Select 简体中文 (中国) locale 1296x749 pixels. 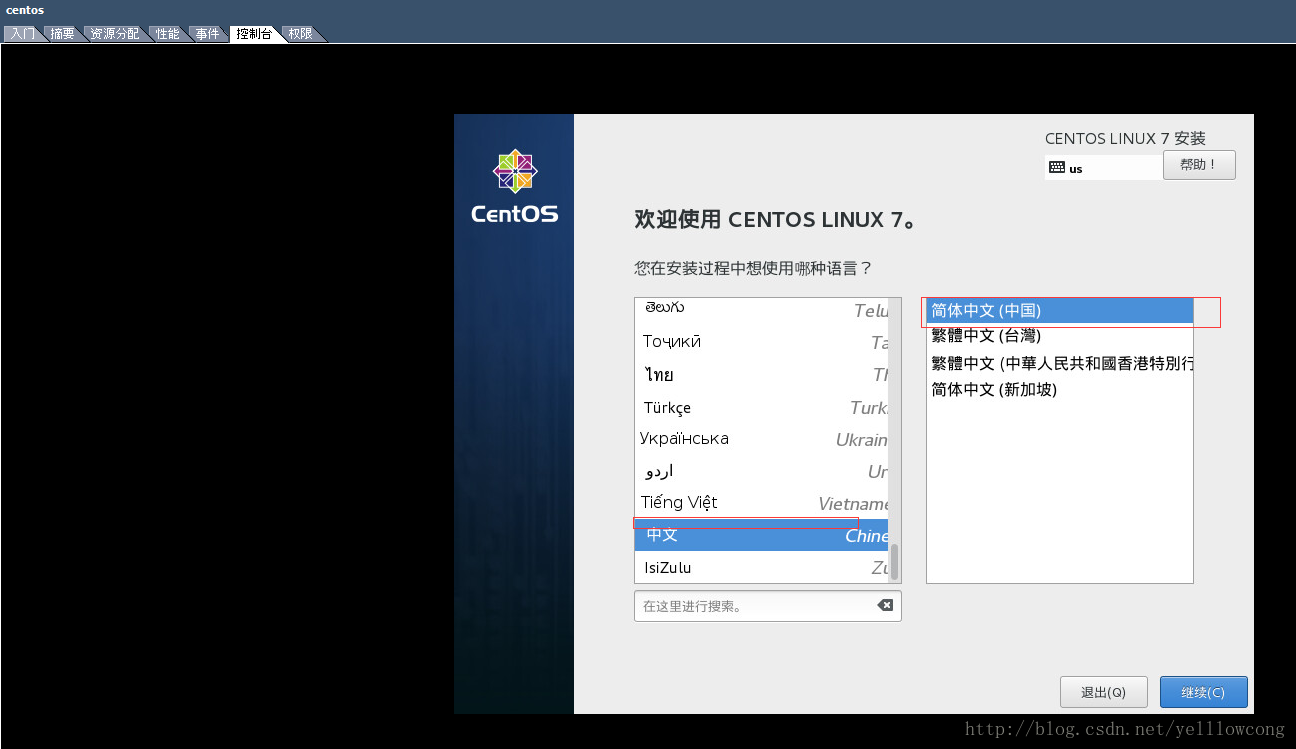(x=1060, y=311)
